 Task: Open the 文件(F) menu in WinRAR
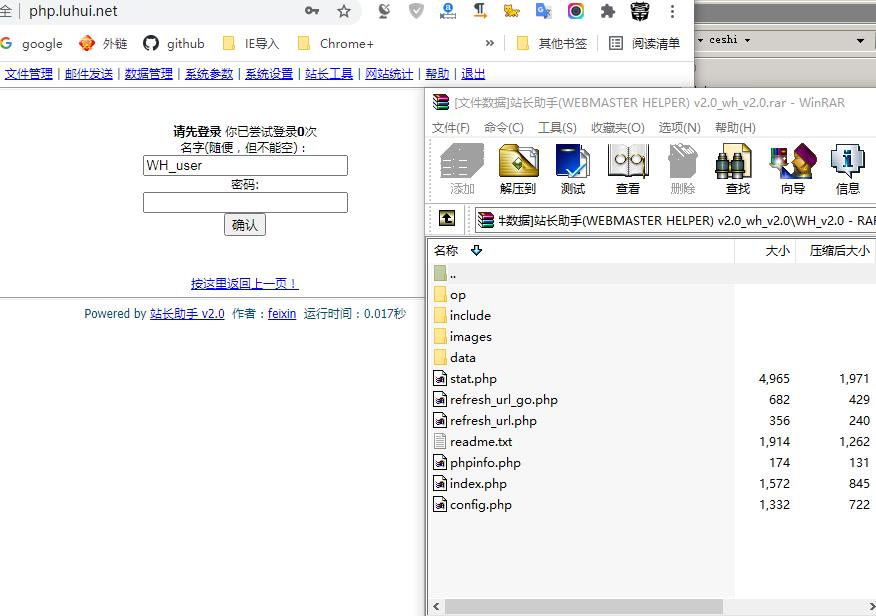(x=451, y=127)
